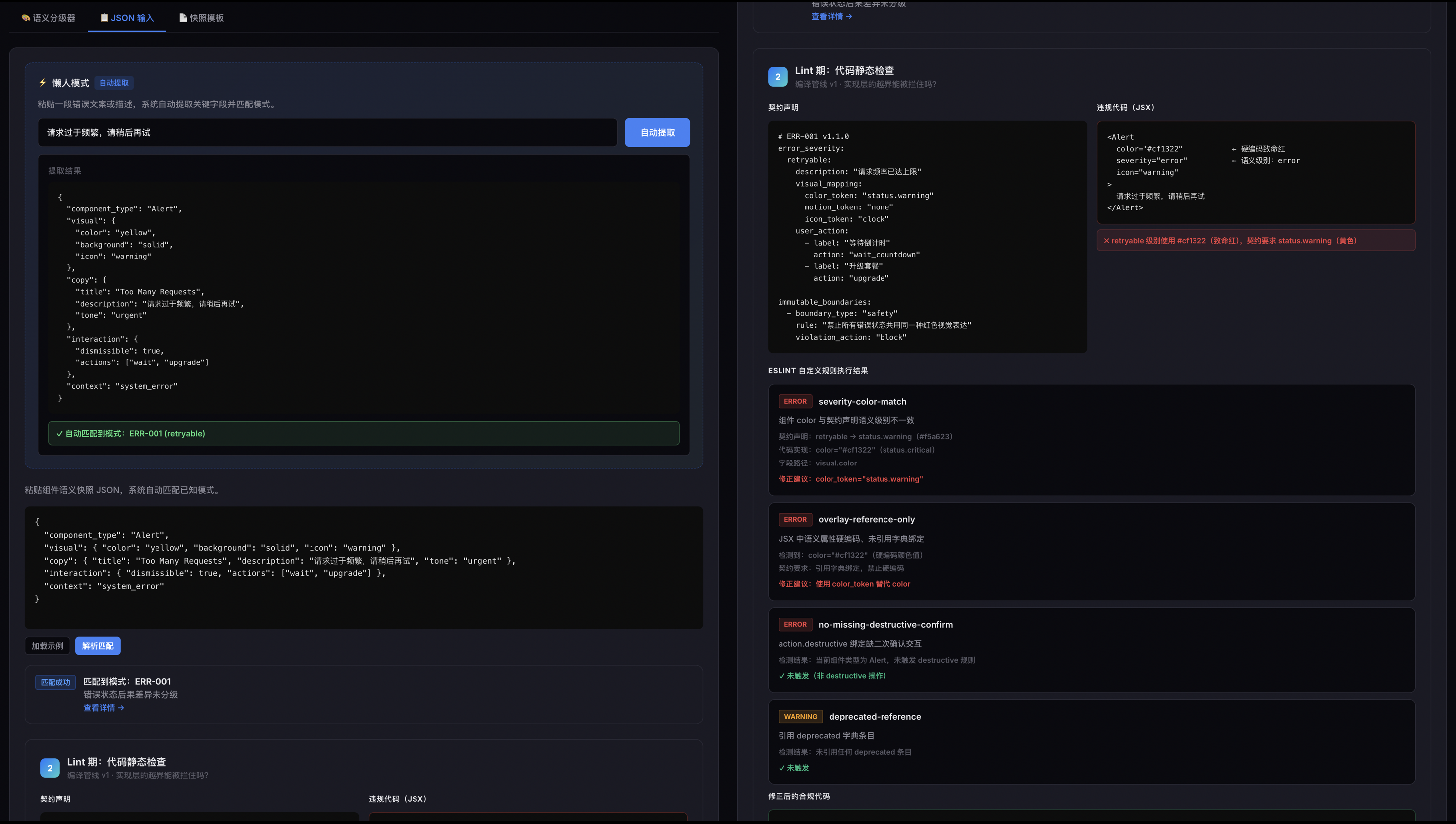The image size is (1456, 824).
Task: Click ERROR badge of severity-color-match rule
Action: coord(795,401)
